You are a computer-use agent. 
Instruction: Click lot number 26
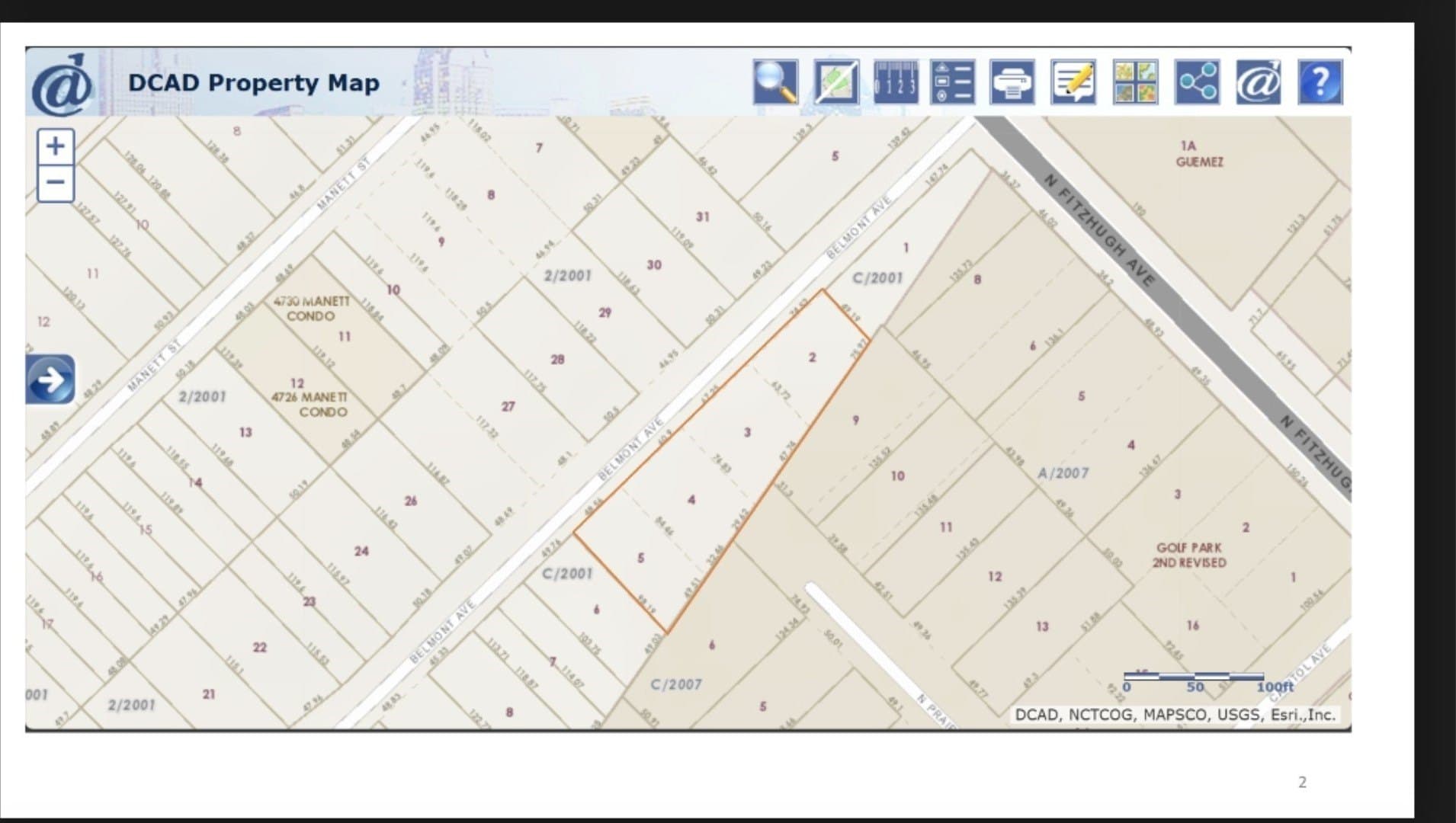410,501
